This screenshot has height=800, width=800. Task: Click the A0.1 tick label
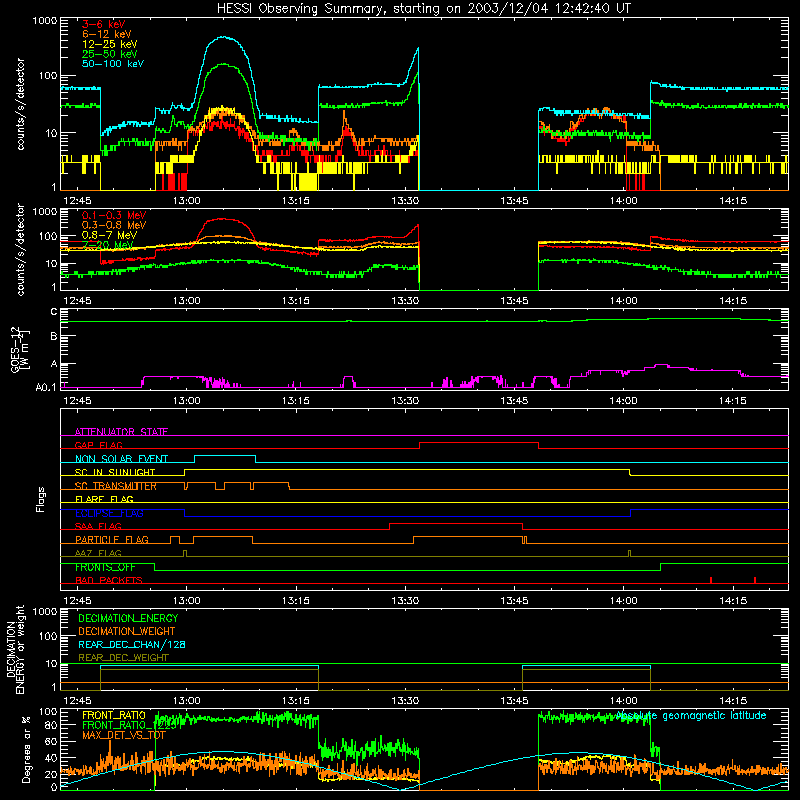(x=46, y=388)
